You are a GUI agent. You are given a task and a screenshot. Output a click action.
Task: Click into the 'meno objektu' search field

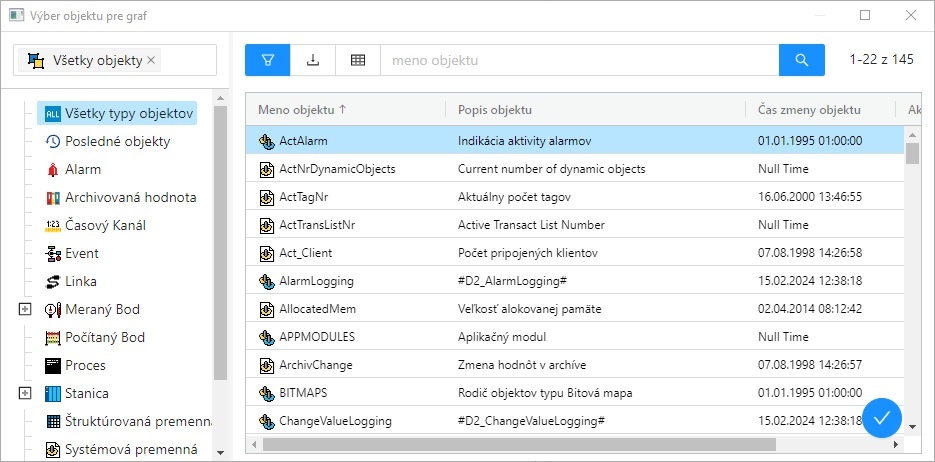click(578, 60)
